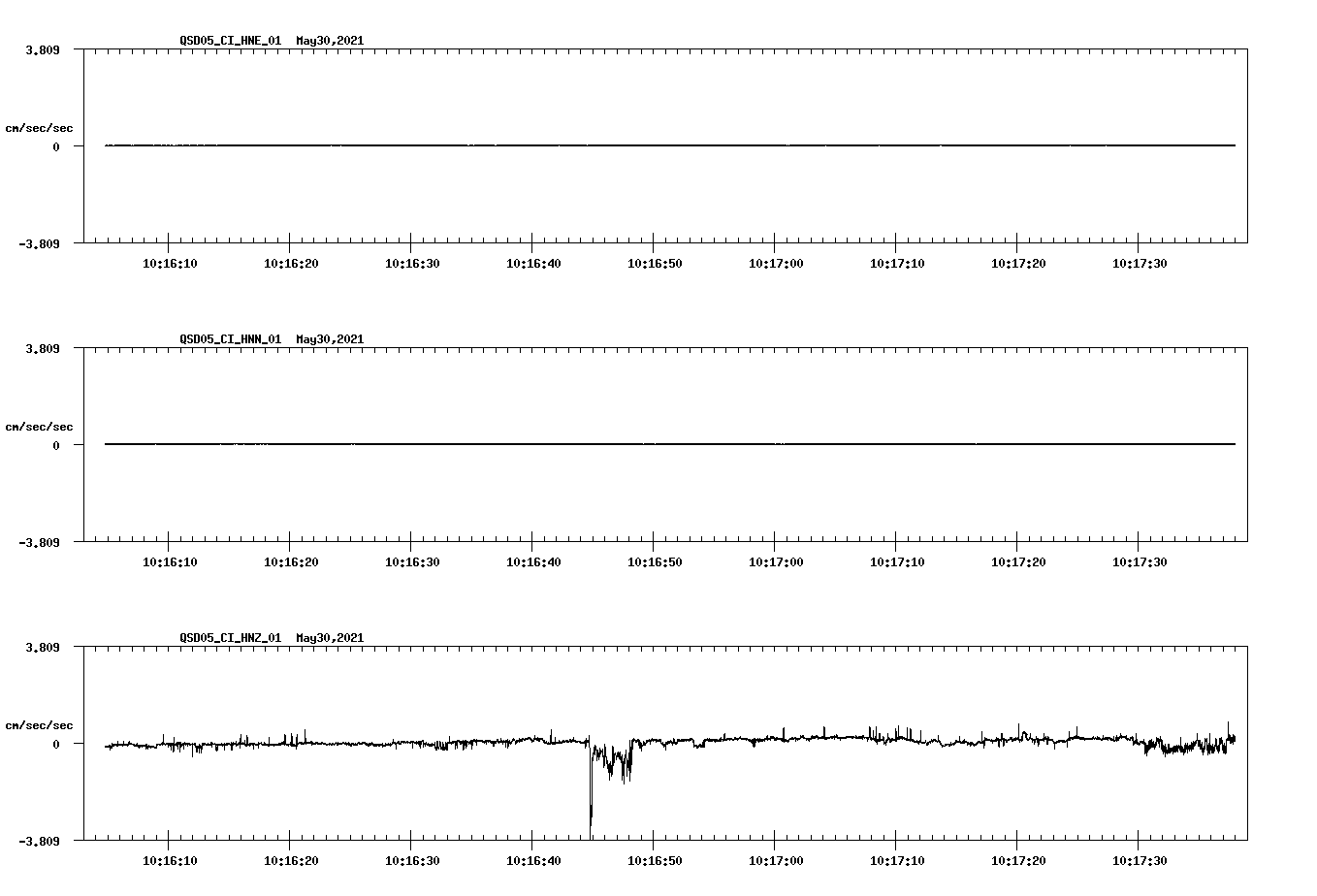
Task: Click the 10:17:10 time label under HNN plot
Action: coord(897,562)
